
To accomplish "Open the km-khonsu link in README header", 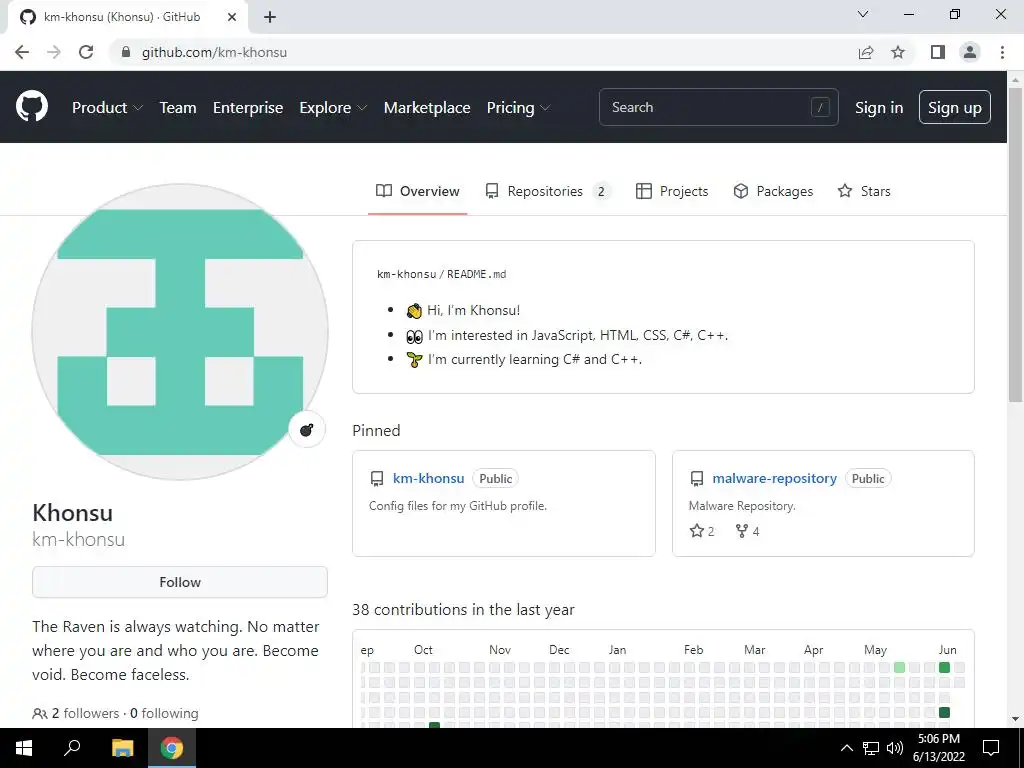I will pos(406,274).
